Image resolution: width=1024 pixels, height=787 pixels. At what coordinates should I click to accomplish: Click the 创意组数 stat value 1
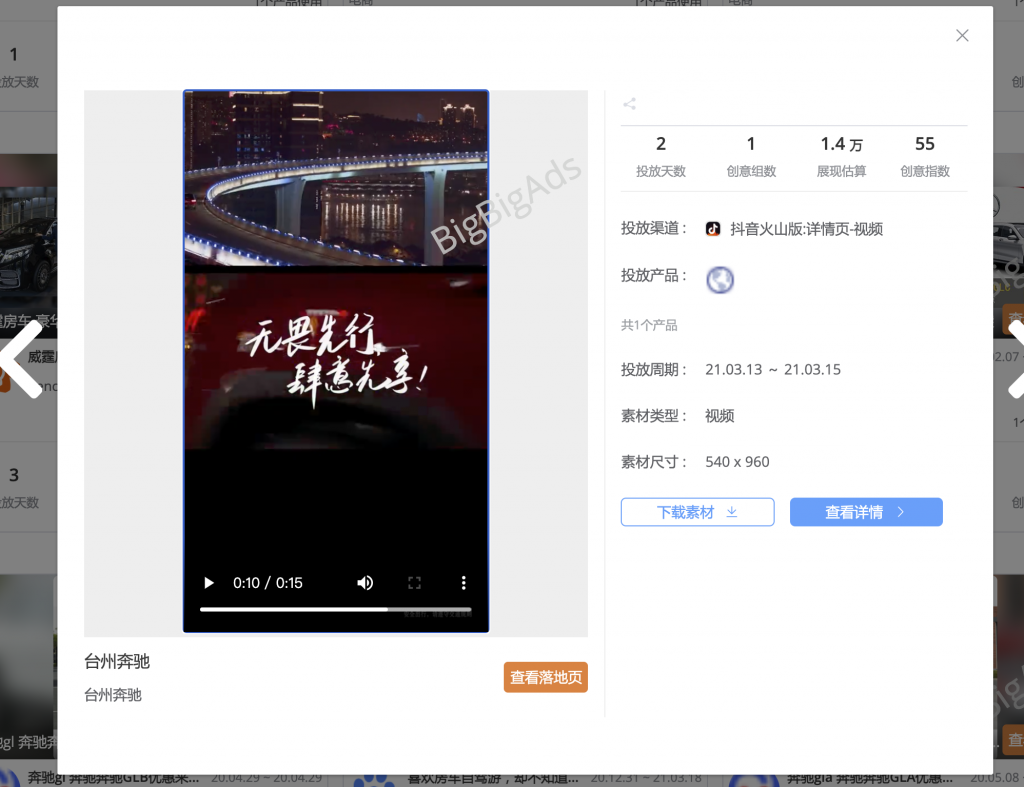tap(751, 144)
